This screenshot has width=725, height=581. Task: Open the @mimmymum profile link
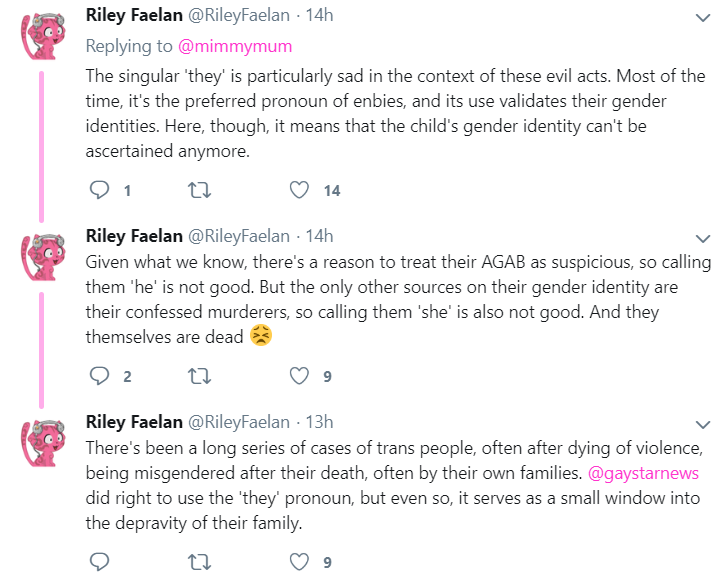pos(235,46)
